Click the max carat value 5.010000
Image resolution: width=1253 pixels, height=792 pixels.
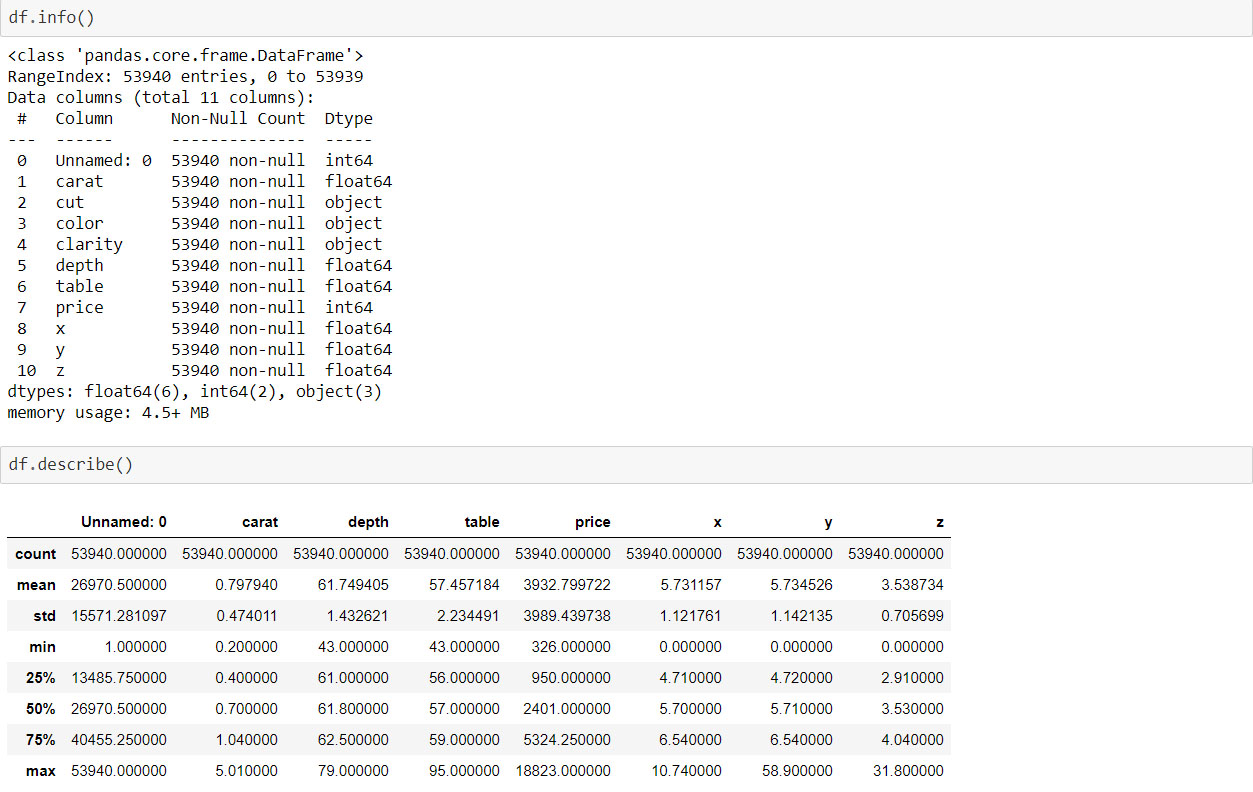246,770
